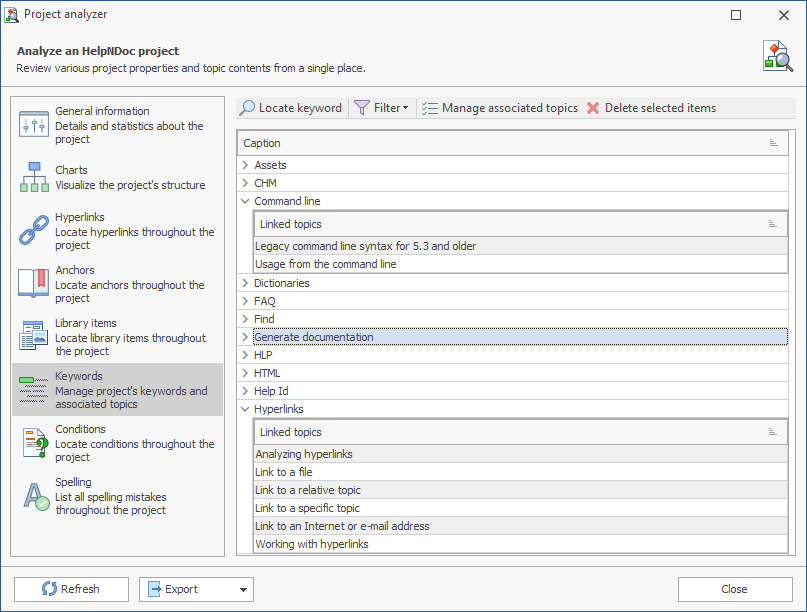
Task: Select 'Working with hyperlinks' topic row
Action: 520,544
